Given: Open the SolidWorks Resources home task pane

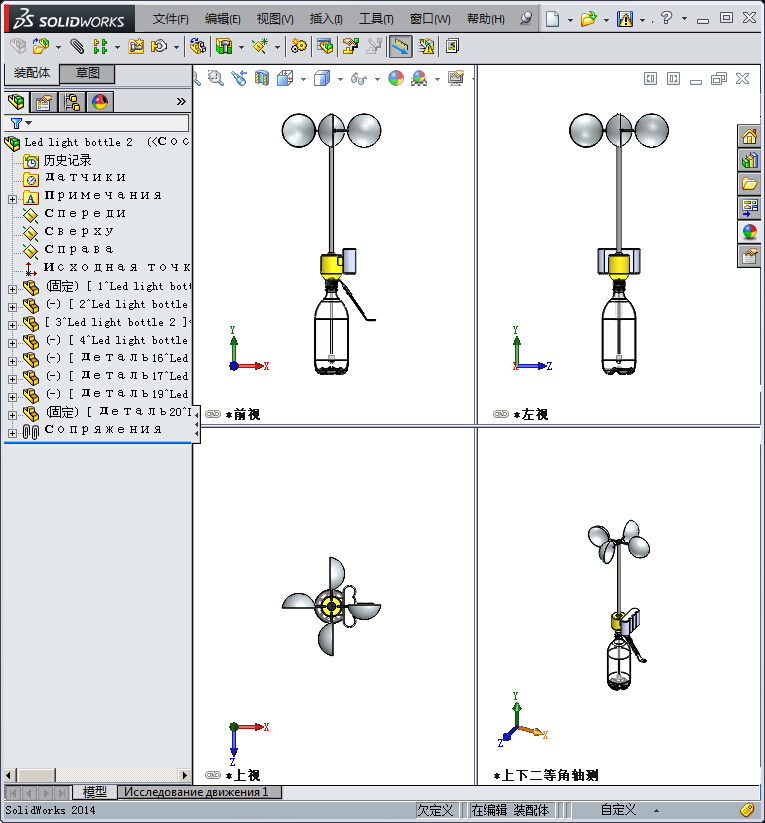Looking at the screenshot, I should (x=749, y=136).
